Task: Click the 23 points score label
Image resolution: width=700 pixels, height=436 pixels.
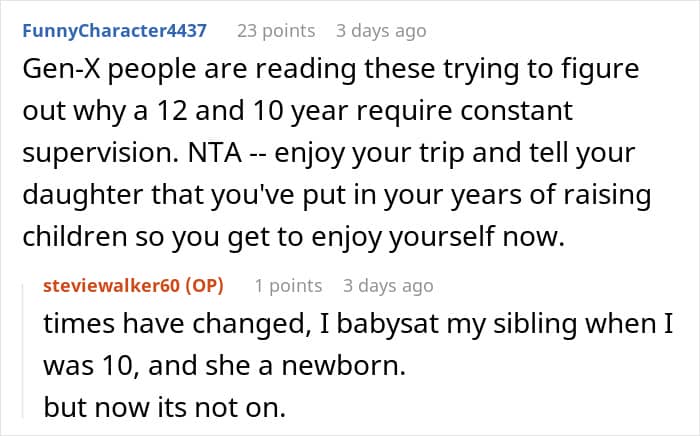Action: point(276,31)
